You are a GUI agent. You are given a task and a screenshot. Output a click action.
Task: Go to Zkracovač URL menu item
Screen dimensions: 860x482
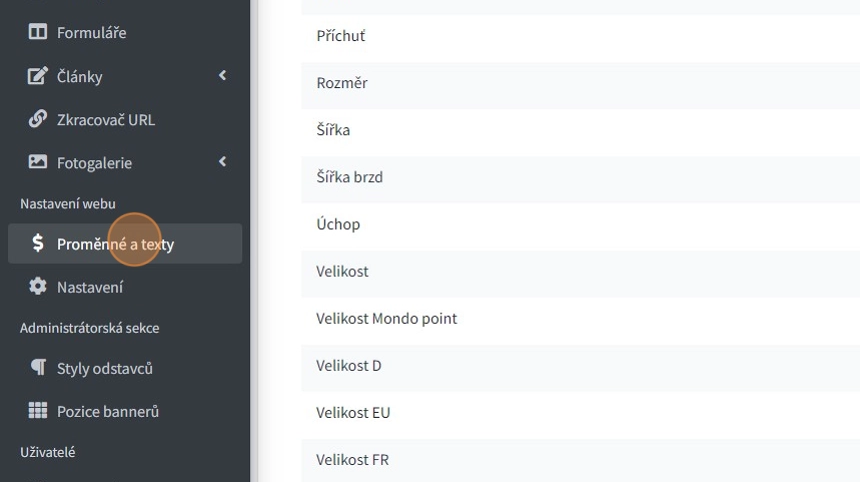105,120
